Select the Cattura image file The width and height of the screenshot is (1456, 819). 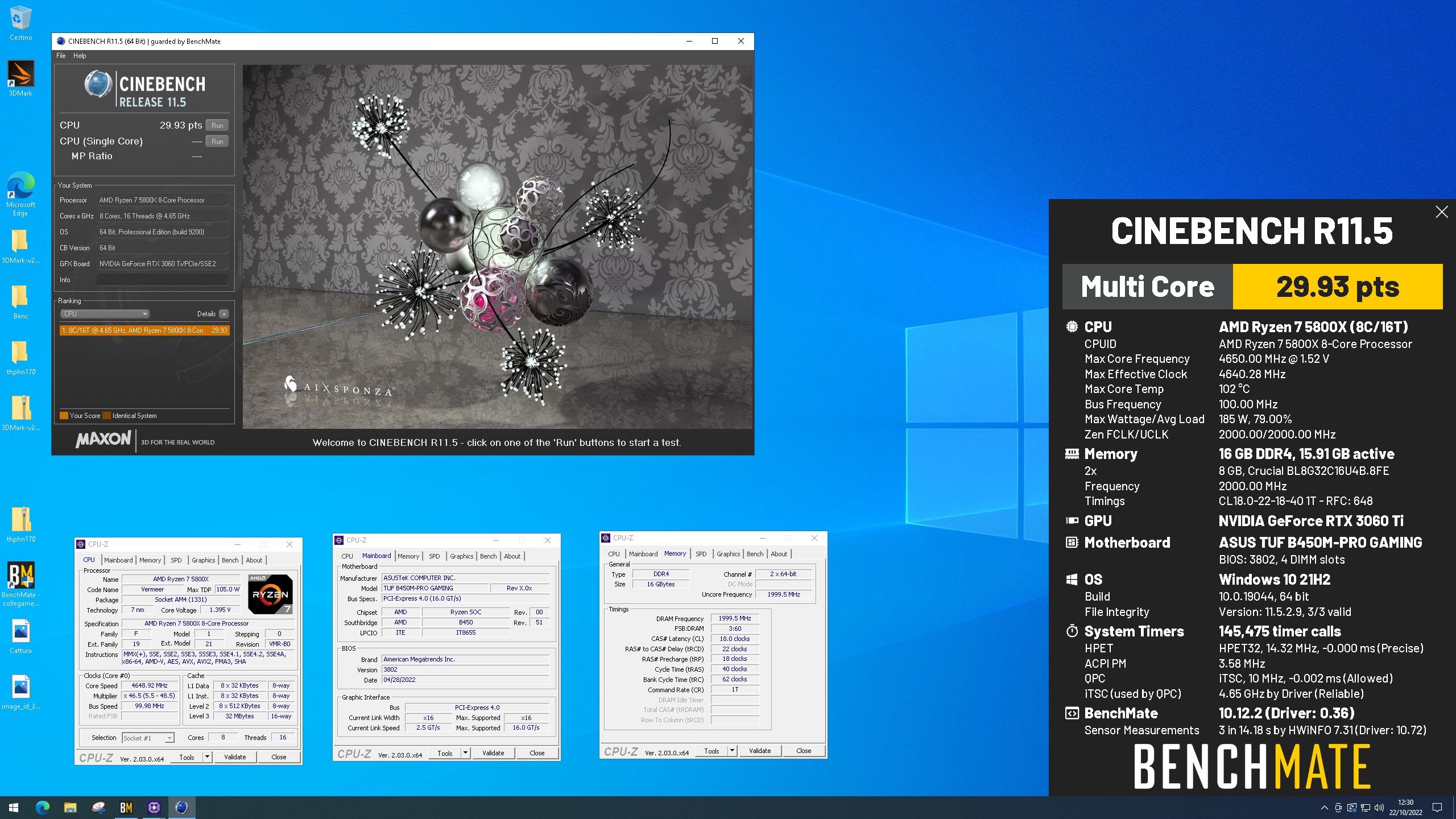20,636
